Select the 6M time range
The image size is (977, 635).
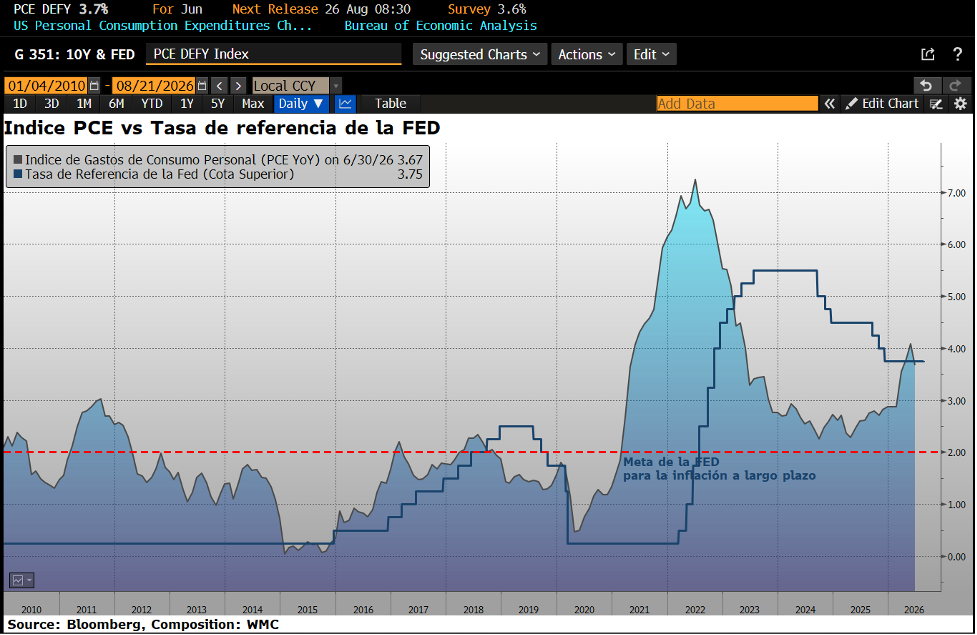click(117, 103)
